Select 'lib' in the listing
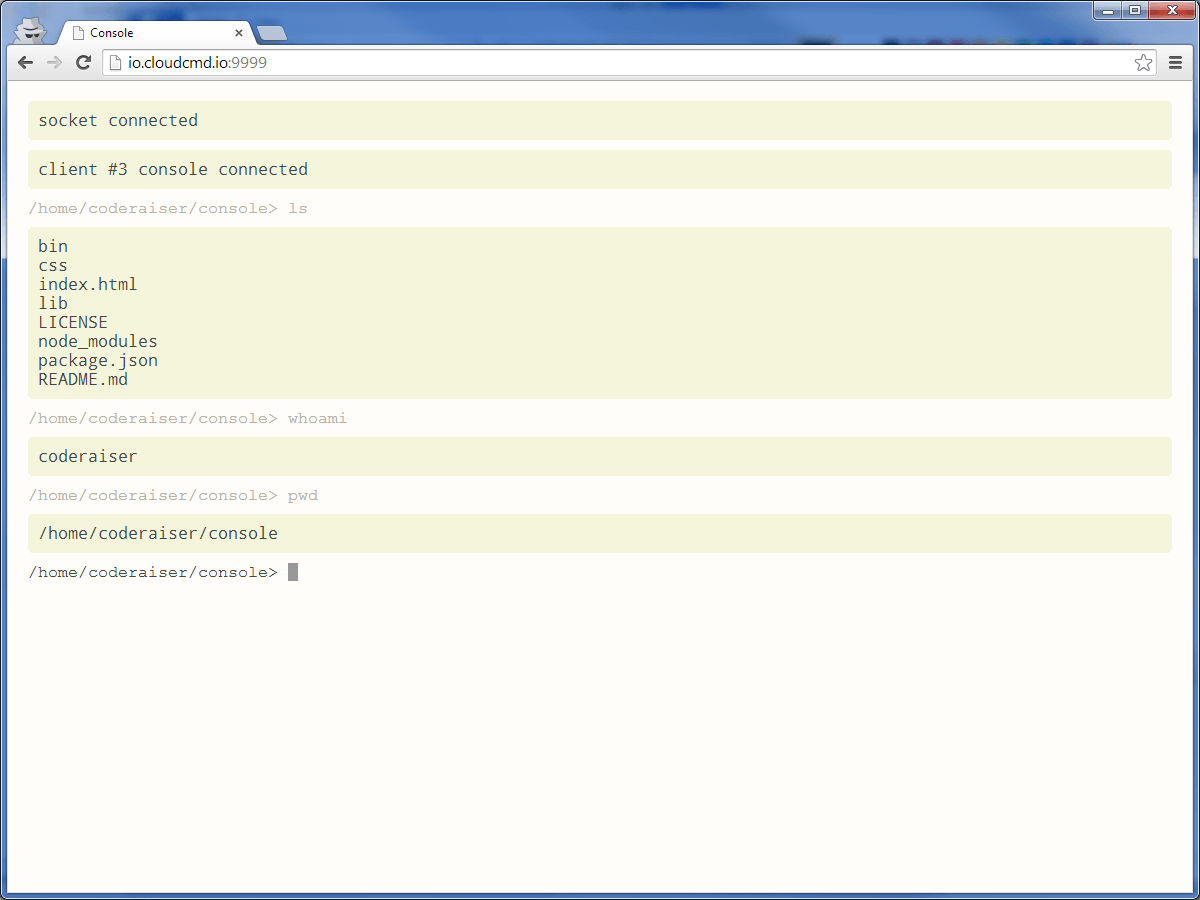The image size is (1200, 900). [53, 303]
